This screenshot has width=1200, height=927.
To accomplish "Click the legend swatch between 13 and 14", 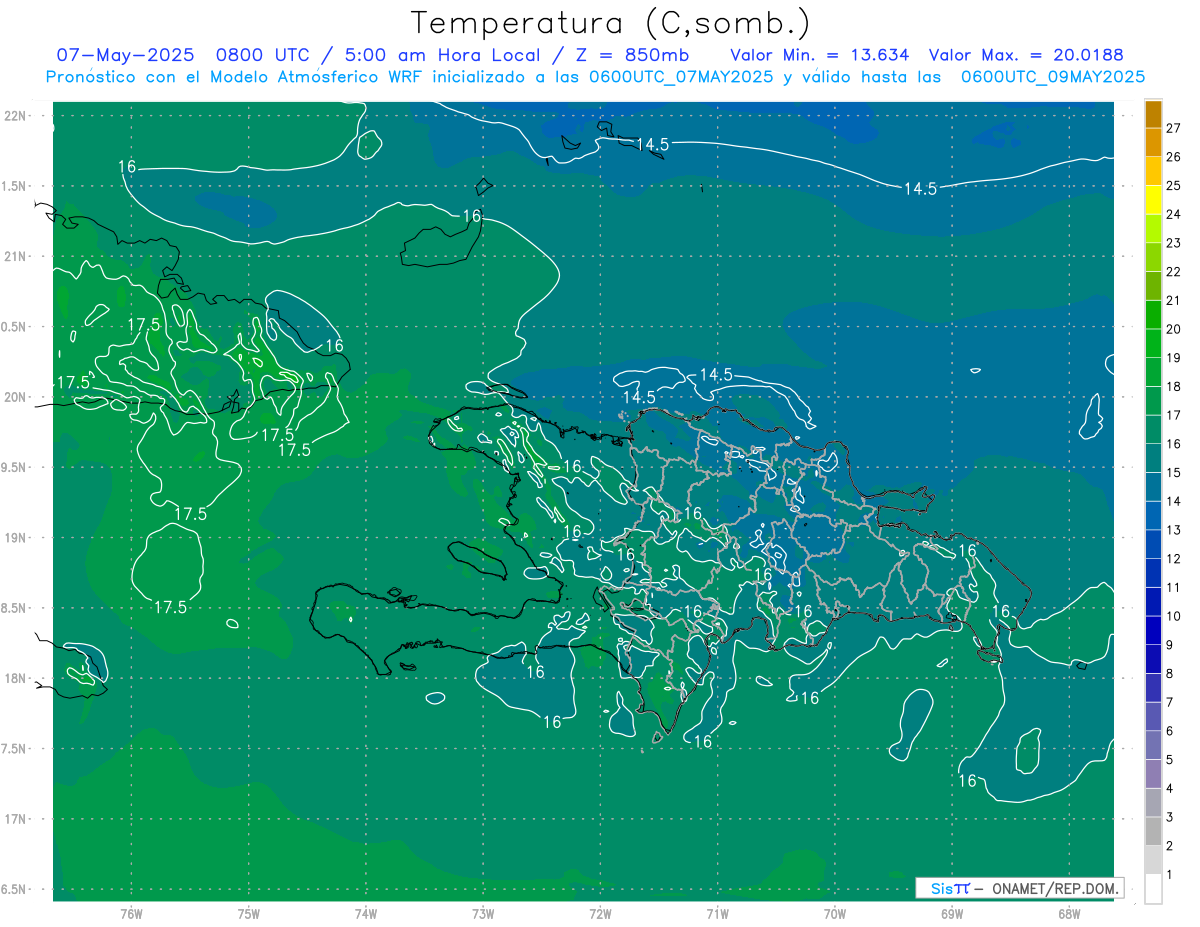I will (1154, 516).
